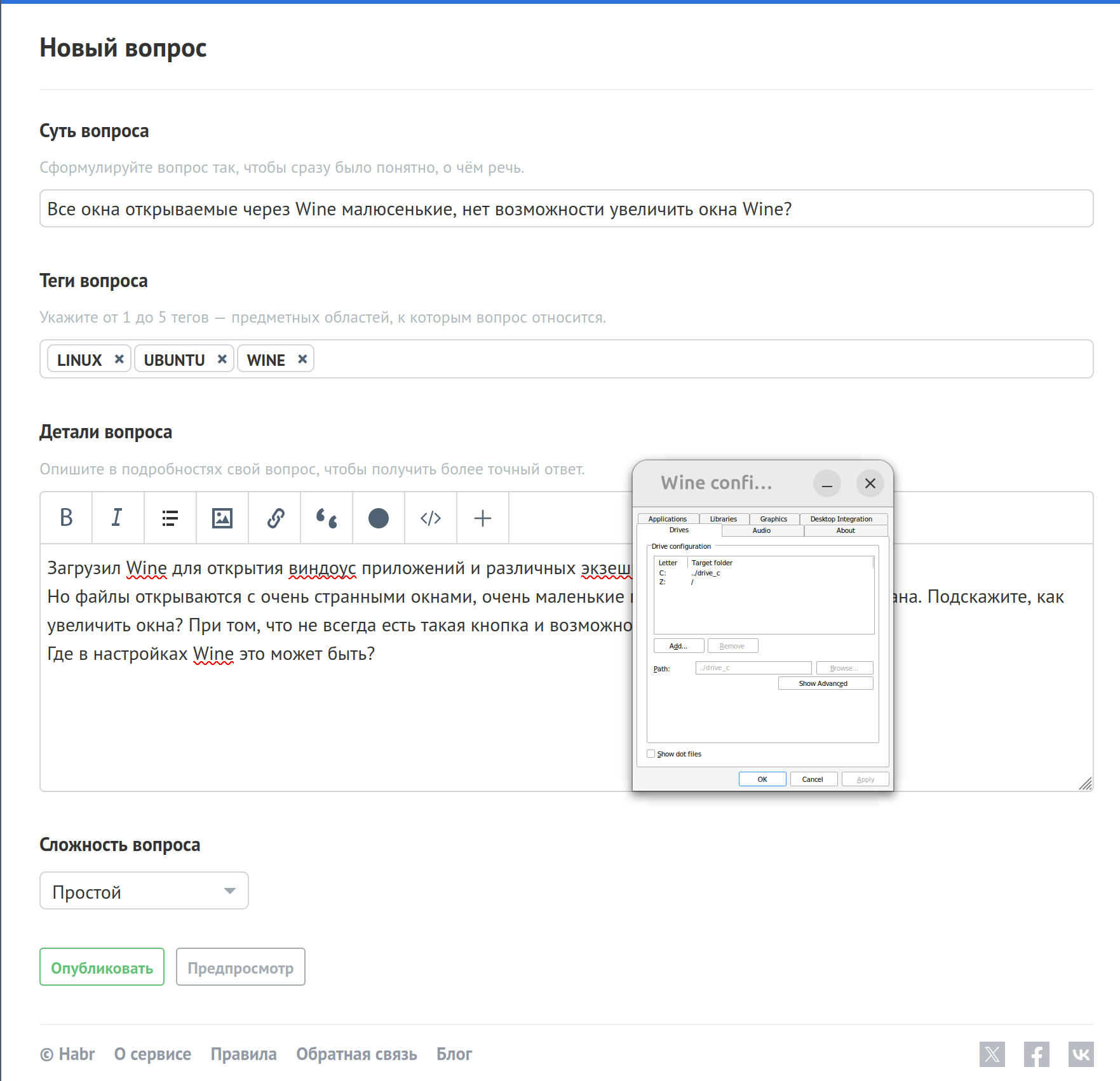Open the plus menu in editor toolbar
Image resolution: width=1120 pixels, height=1081 pixels.
(x=482, y=518)
